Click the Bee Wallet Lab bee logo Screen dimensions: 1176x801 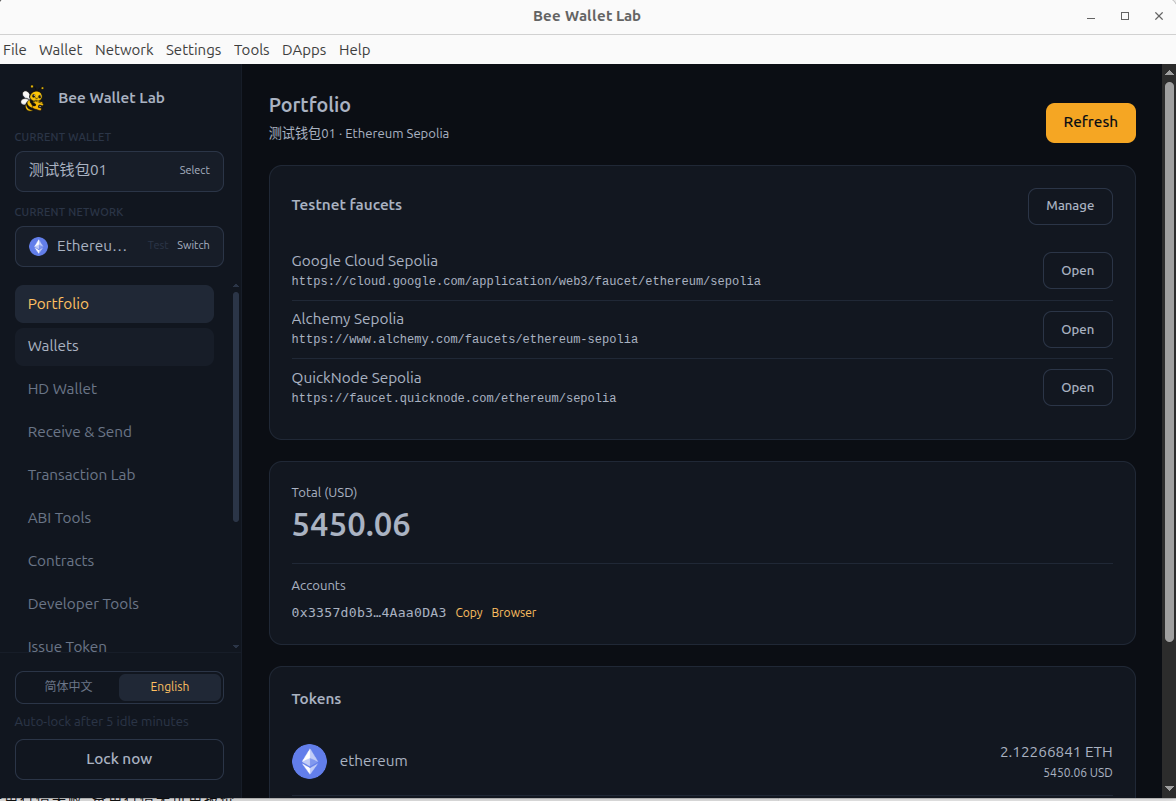click(x=32, y=98)
